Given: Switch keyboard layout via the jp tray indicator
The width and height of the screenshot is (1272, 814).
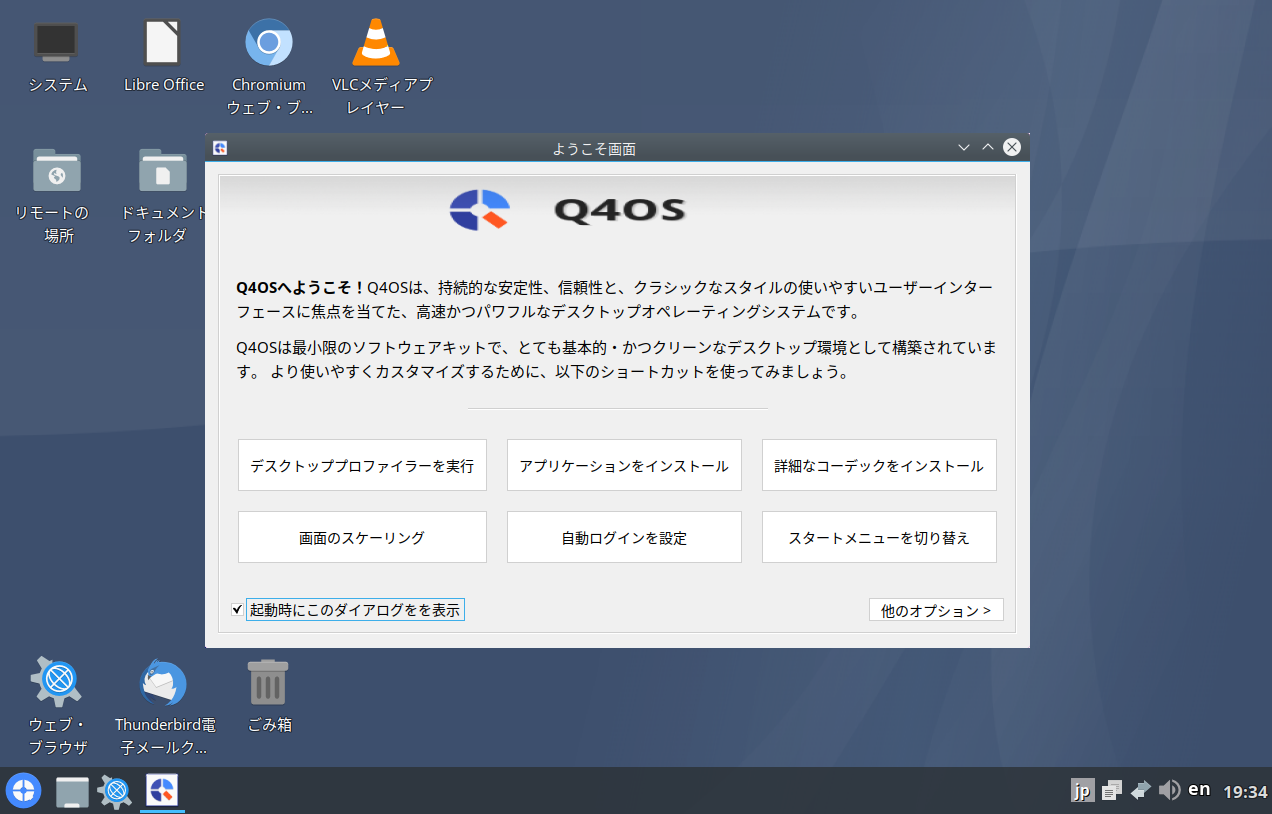Looking at the screenshot, I should 1082,790.
